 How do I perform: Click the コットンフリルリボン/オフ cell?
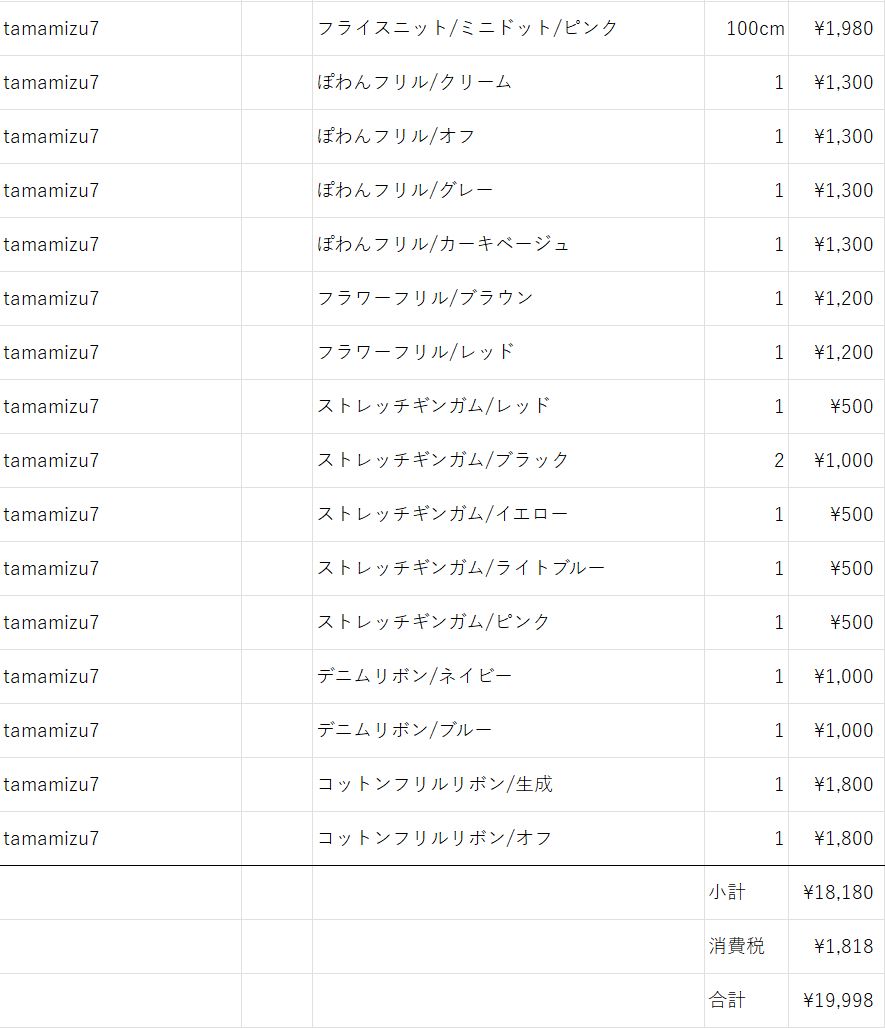tap(508, 839)
